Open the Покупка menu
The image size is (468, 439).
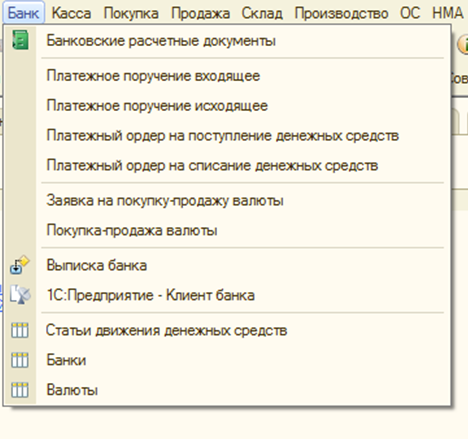(x=131, y=13)
